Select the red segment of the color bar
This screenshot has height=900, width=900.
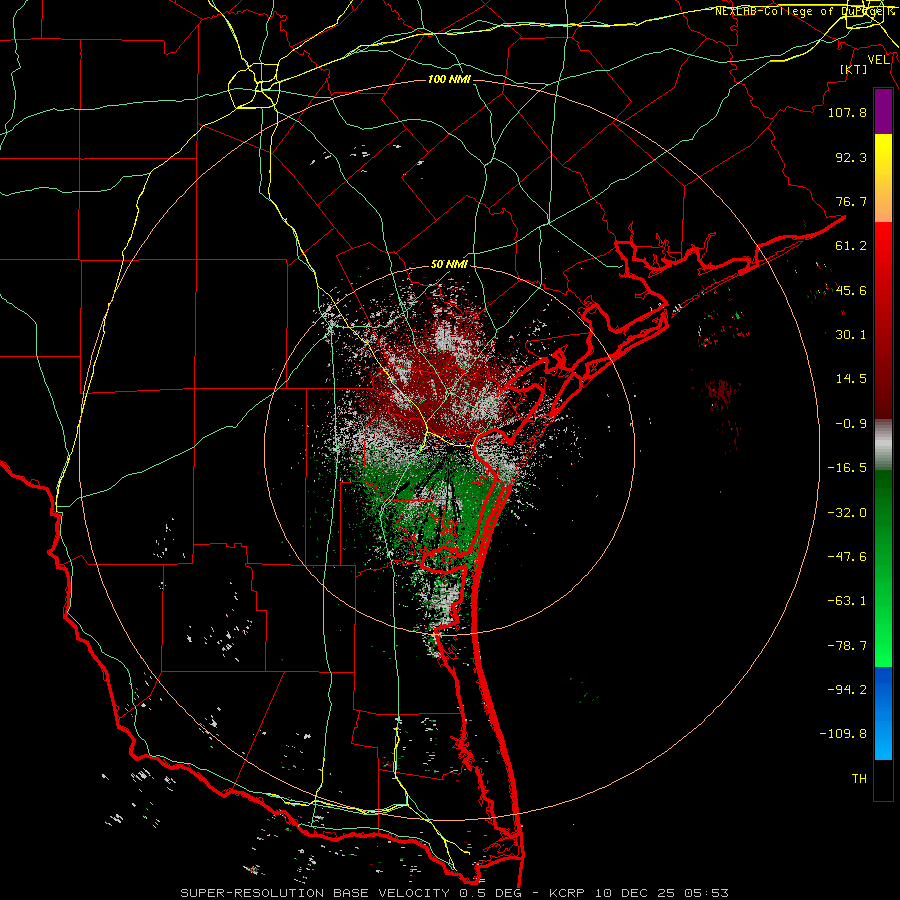click(883, 320)
